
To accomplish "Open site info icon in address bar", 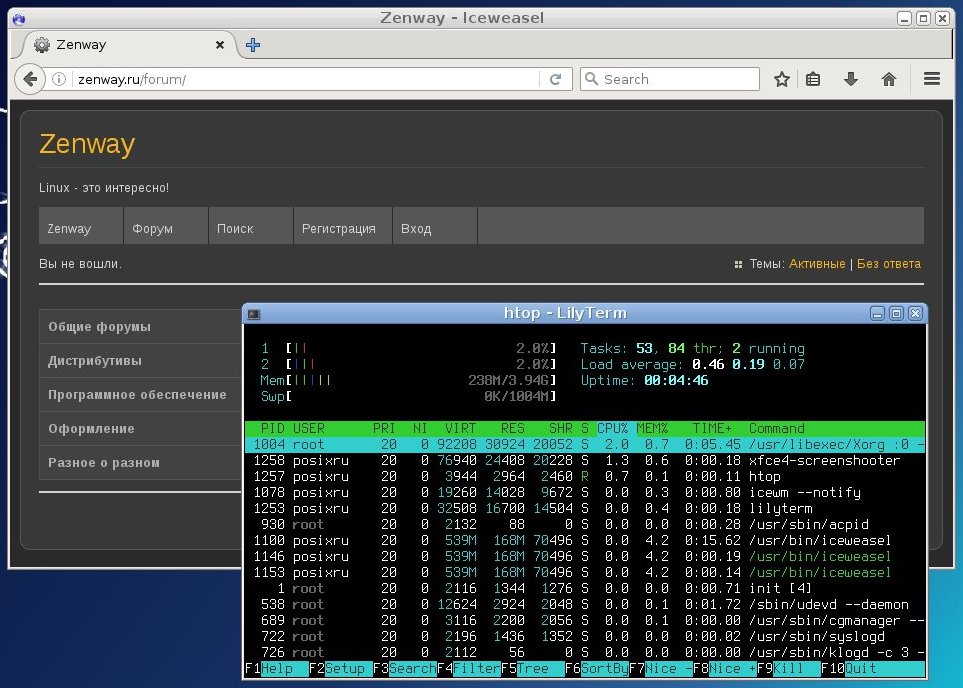I will (x=59, y=79).
